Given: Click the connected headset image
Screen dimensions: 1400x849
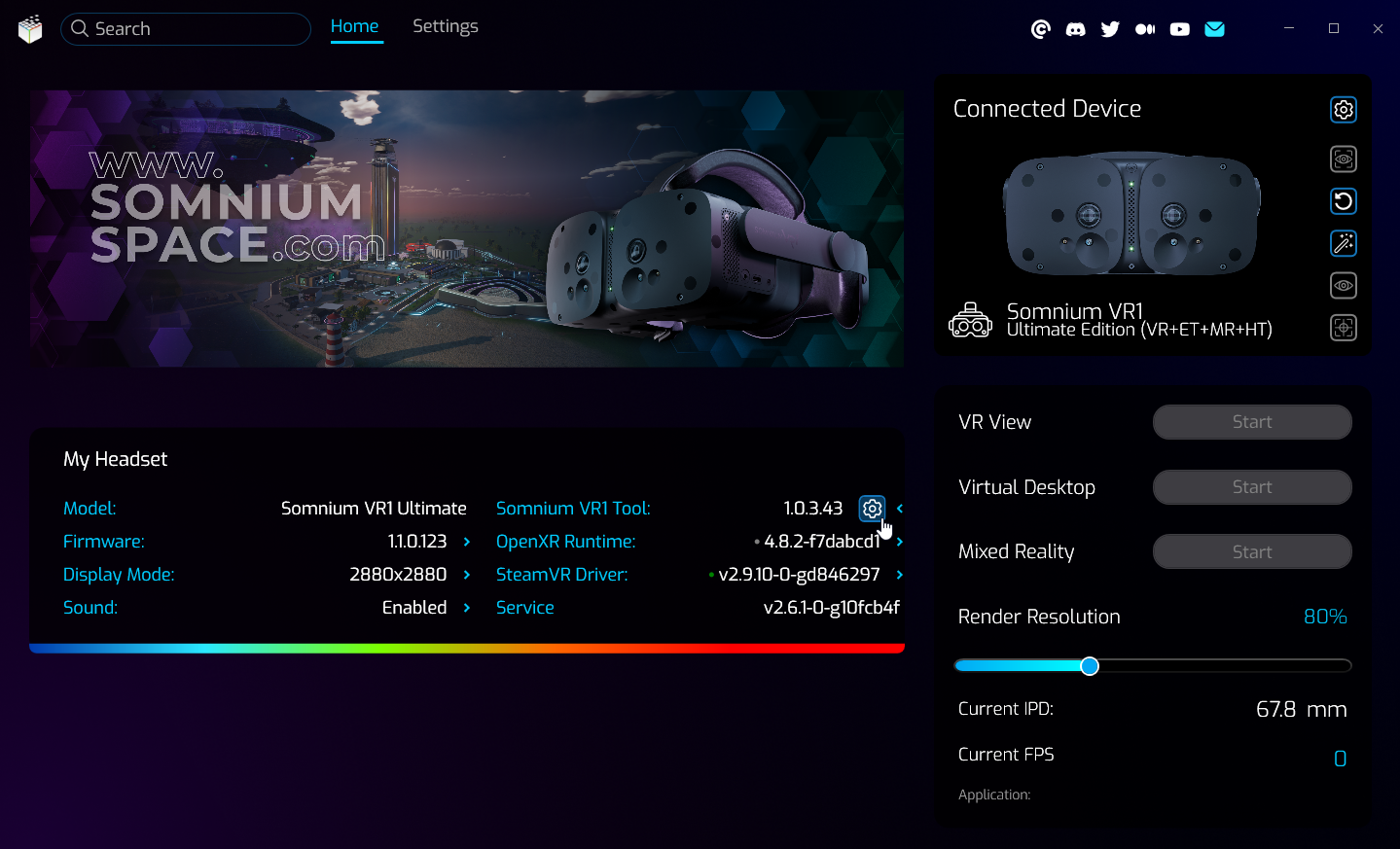Looking at the screenshot, I should click(x=1131, y=214).
